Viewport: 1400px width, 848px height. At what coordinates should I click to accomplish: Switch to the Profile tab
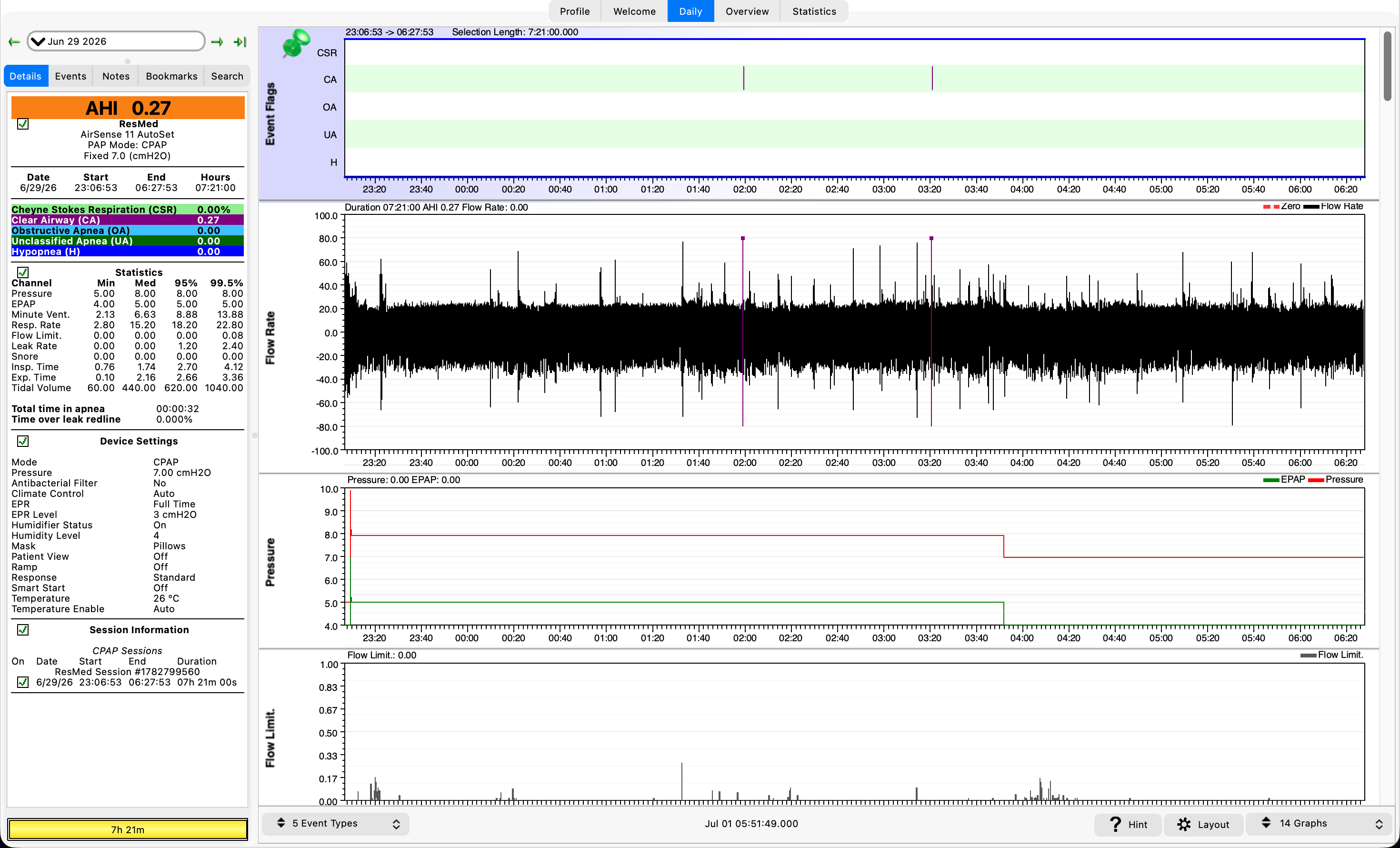pos(574,11)
